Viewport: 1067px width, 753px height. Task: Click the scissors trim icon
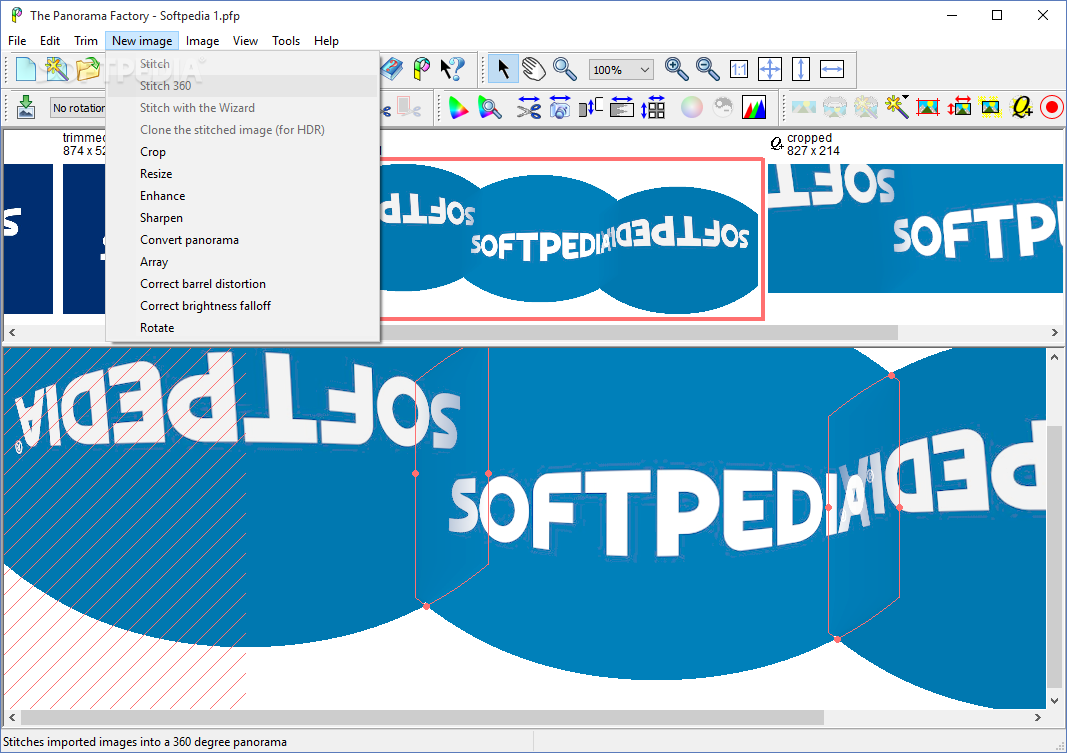[x=528, y=107]
